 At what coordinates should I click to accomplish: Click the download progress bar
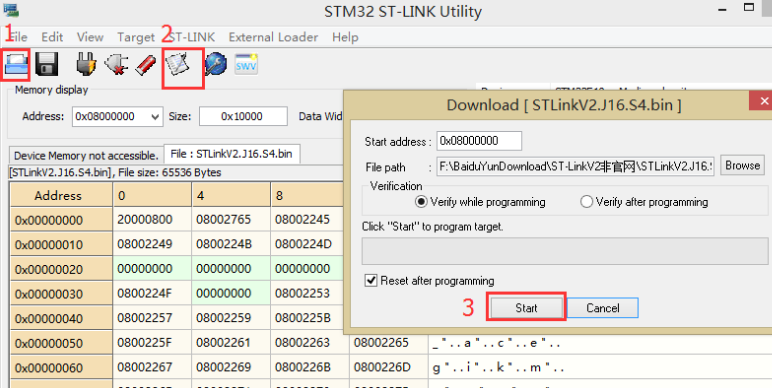pos(565,252)
